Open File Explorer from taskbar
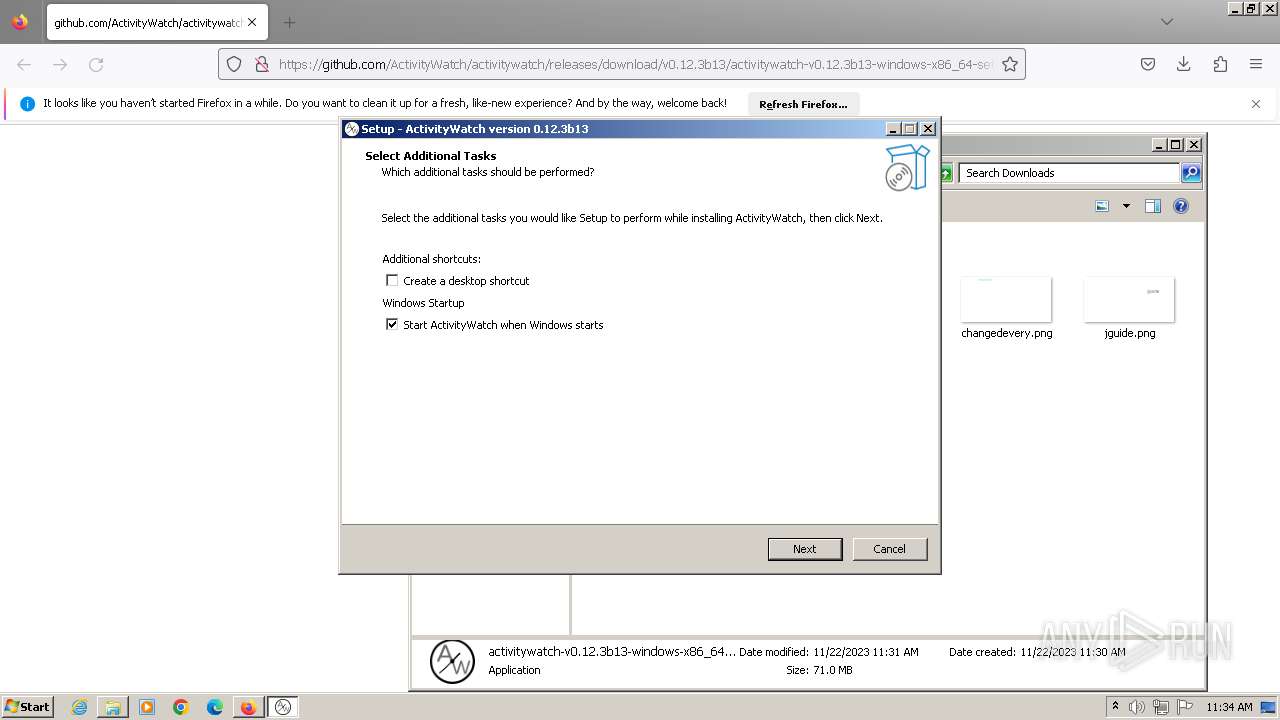Screen dimensions: 1280x720 (x=113, y=707)
